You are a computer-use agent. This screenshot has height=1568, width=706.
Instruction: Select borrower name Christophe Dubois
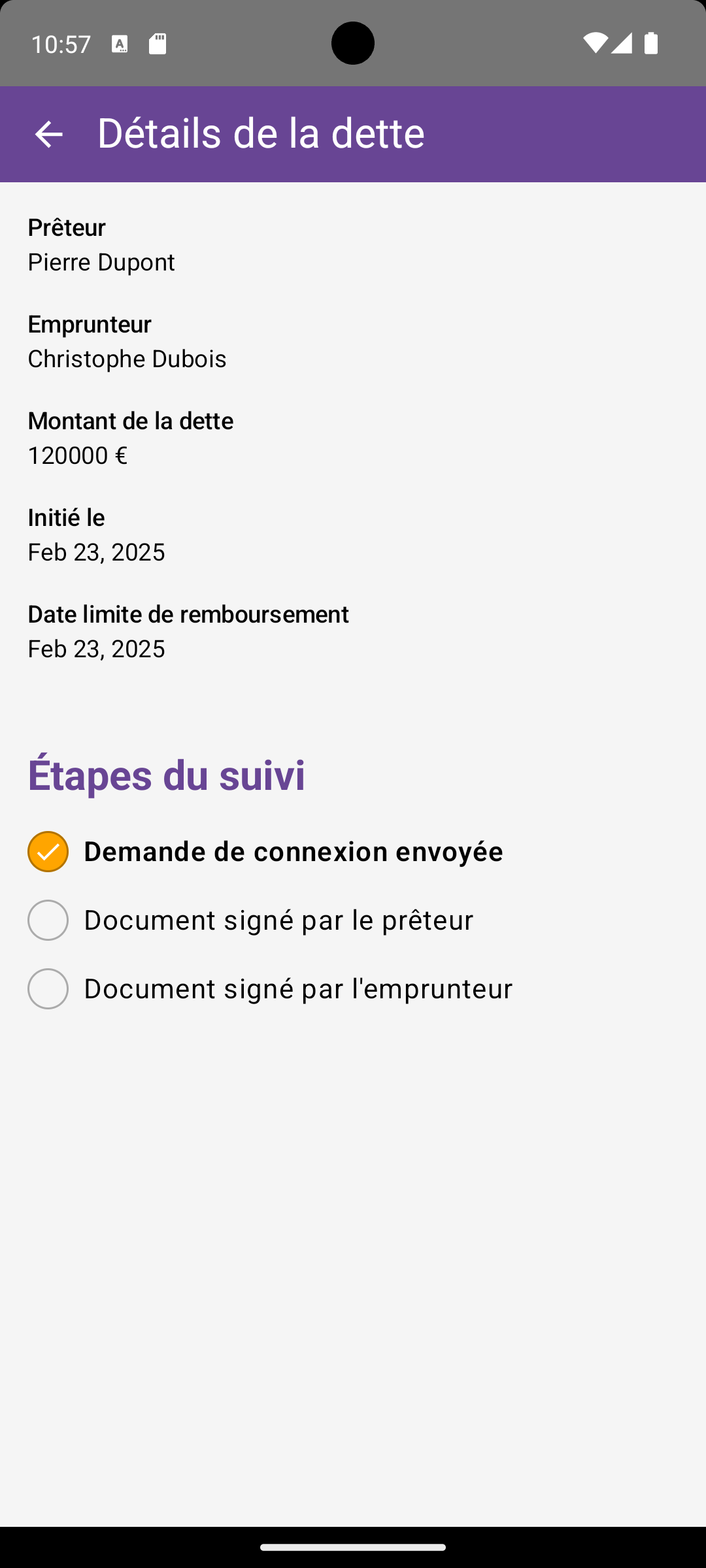coord(127,359)
